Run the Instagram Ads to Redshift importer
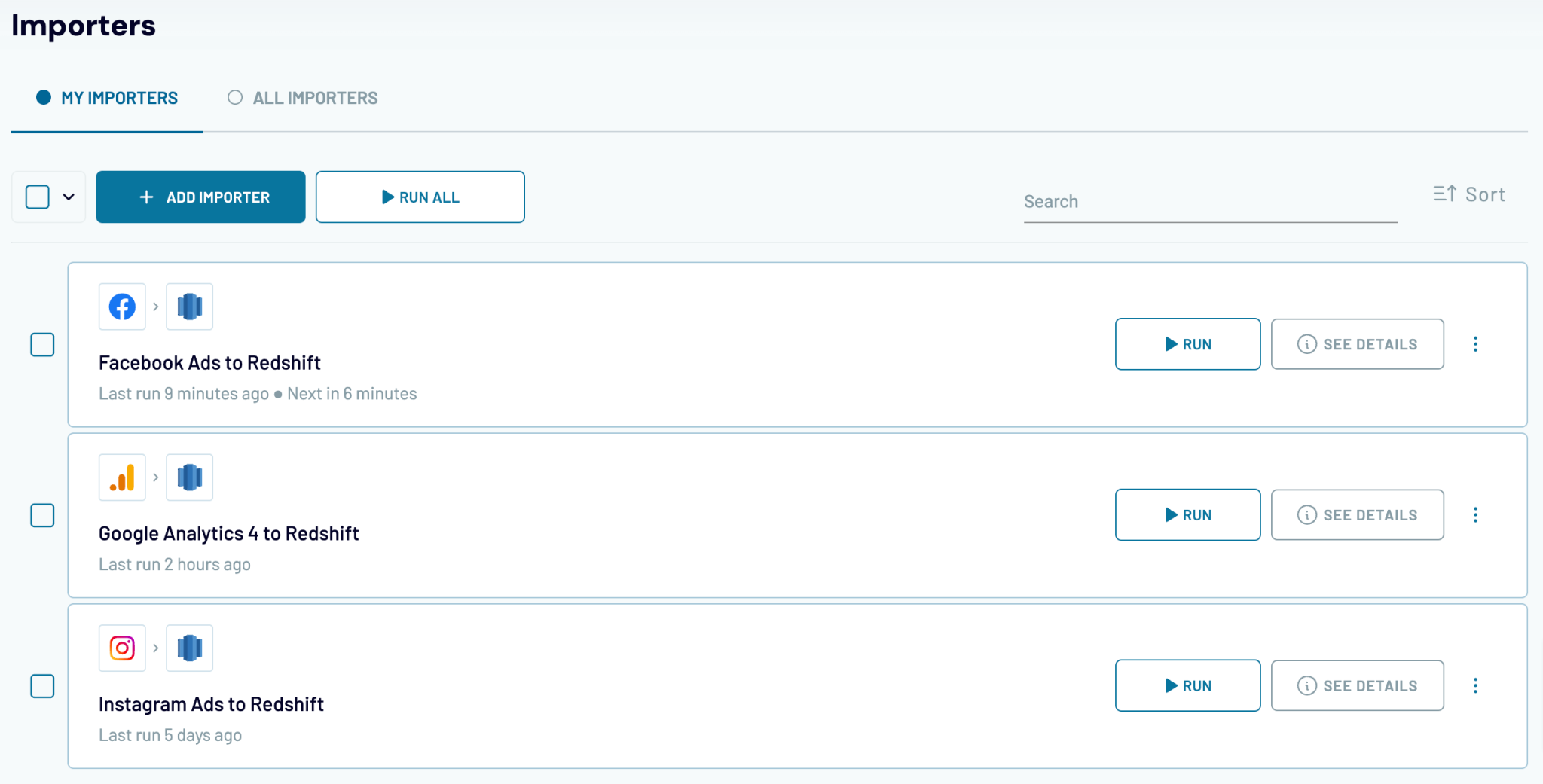 (1187, 685)
